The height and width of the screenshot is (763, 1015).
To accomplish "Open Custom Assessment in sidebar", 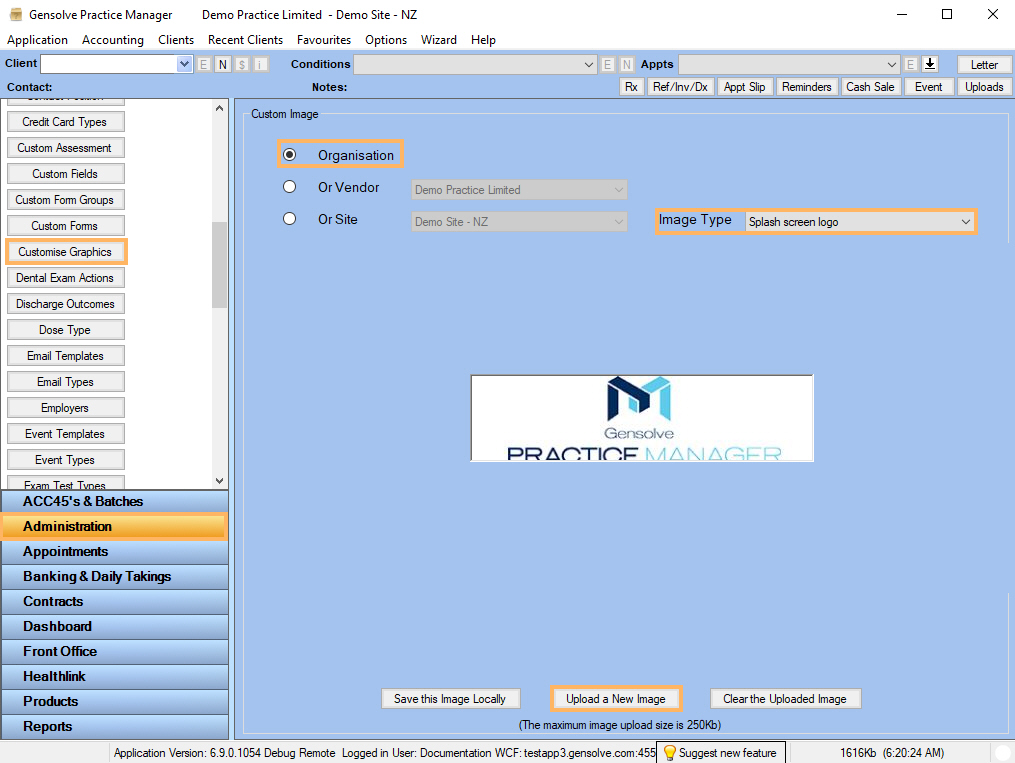I will point(65,148).
